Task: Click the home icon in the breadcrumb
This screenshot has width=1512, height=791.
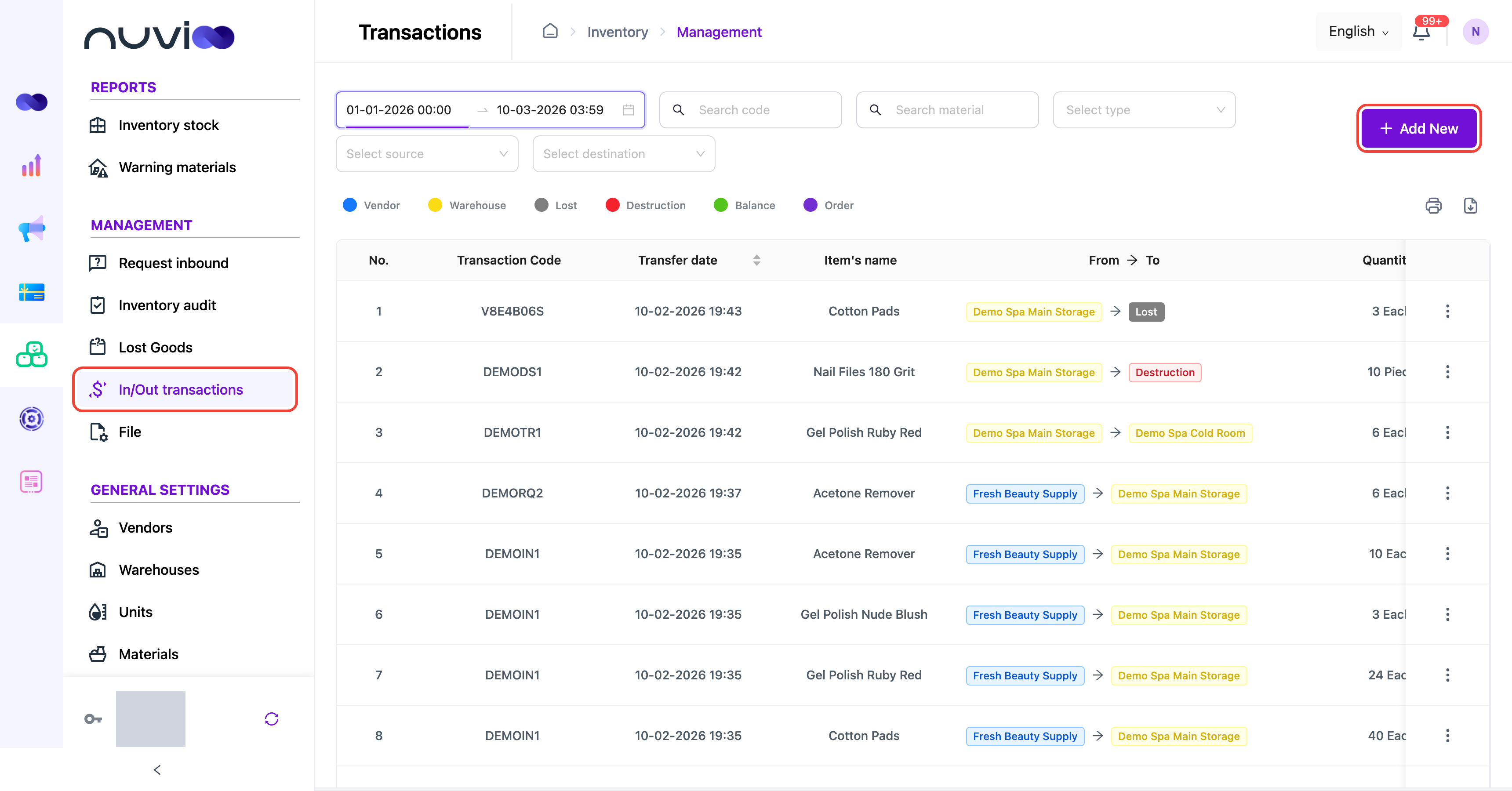Action: [x=550, y=31]
